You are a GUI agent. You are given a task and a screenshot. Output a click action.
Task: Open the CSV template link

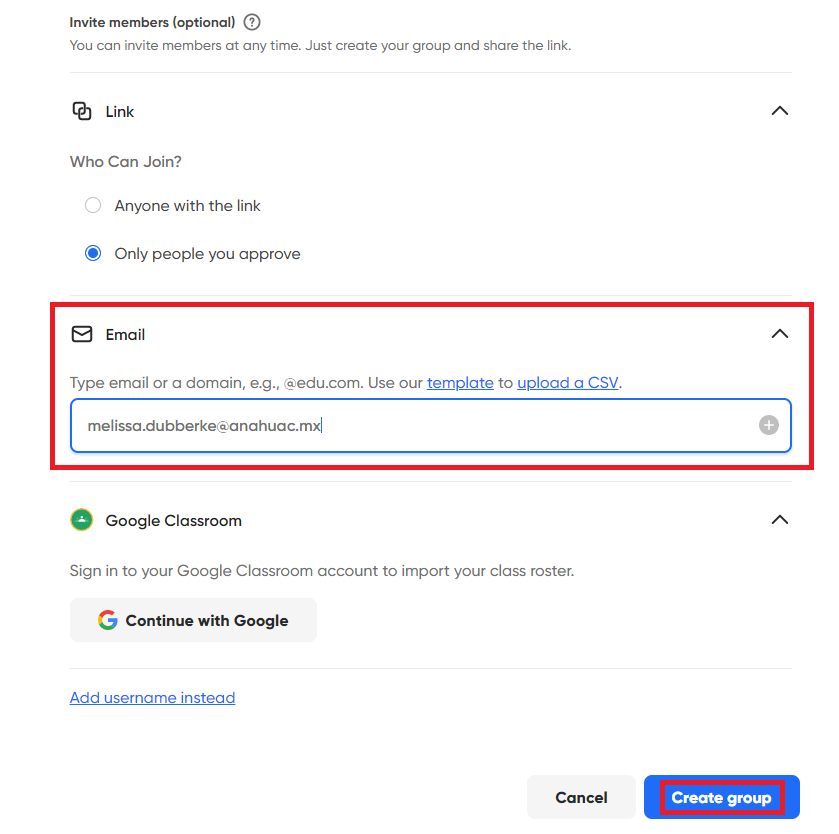click(460, 383)
